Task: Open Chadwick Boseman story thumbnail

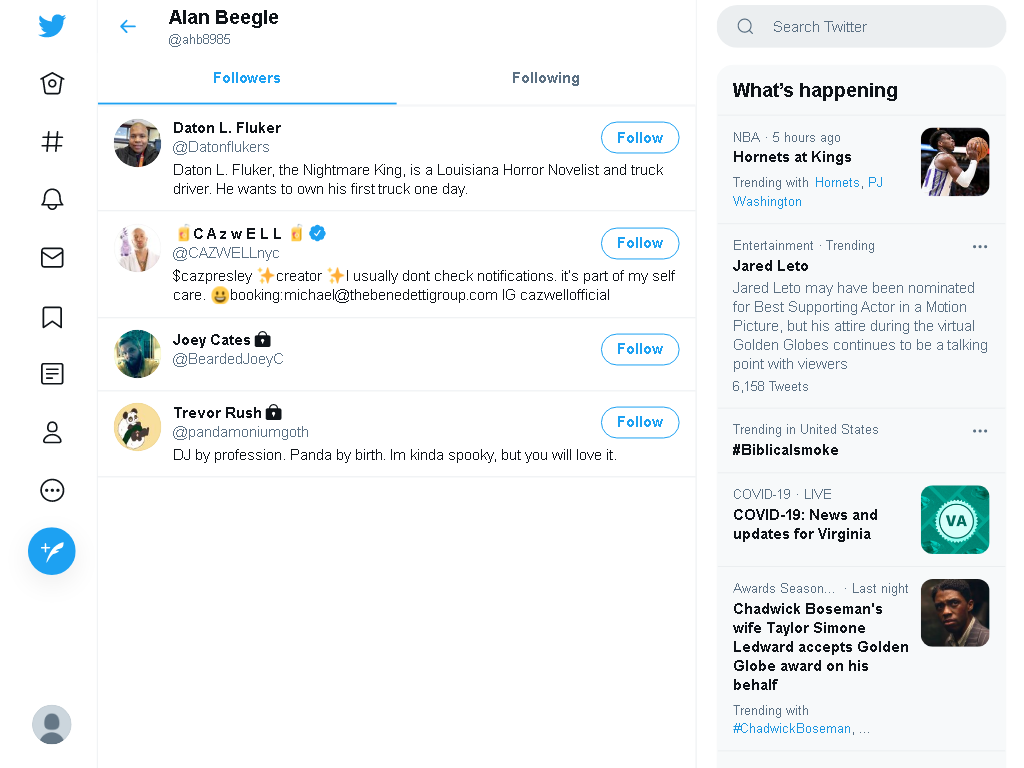Action: click(955, 613)
